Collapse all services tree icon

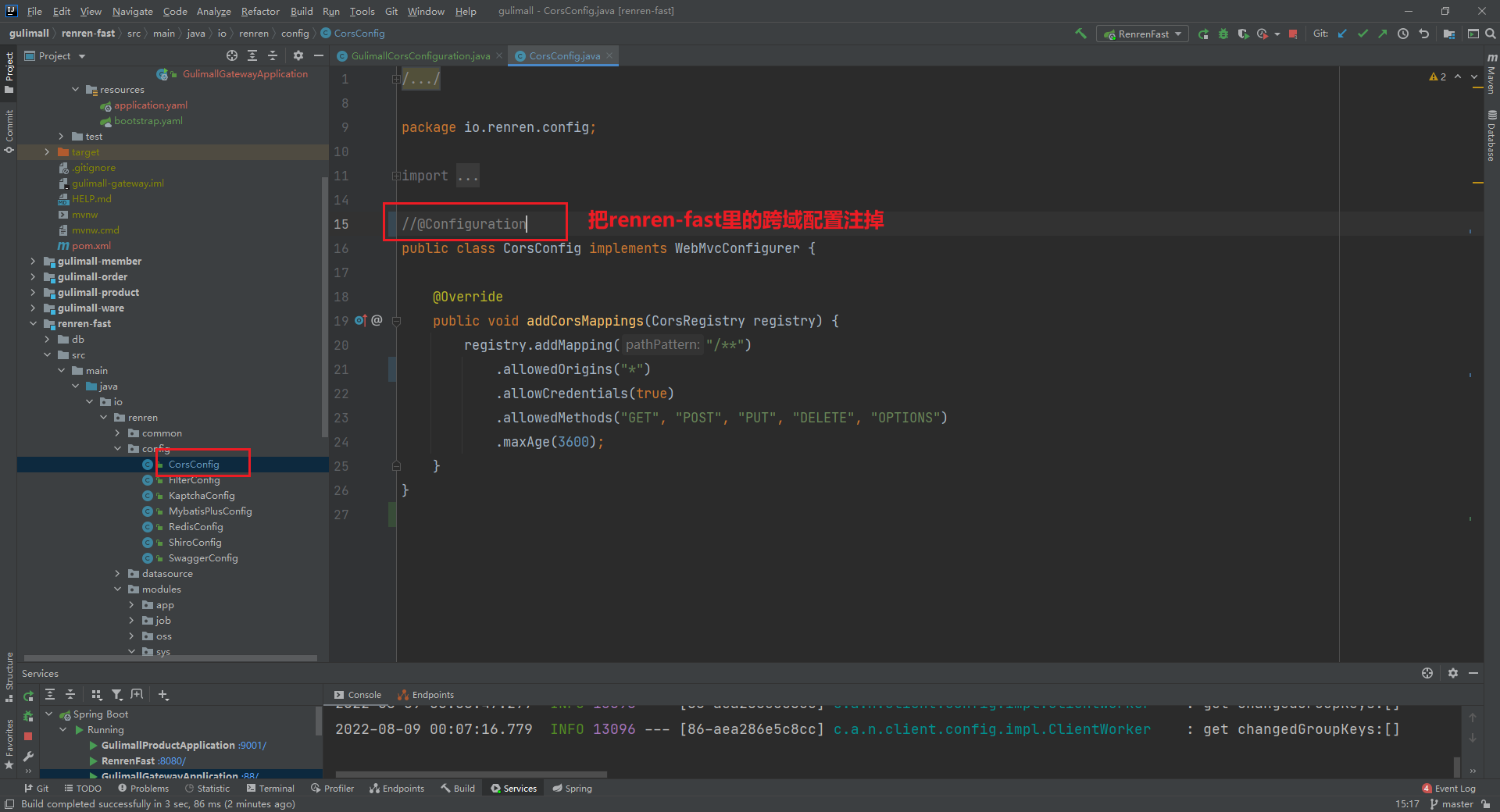pos(70,694)
